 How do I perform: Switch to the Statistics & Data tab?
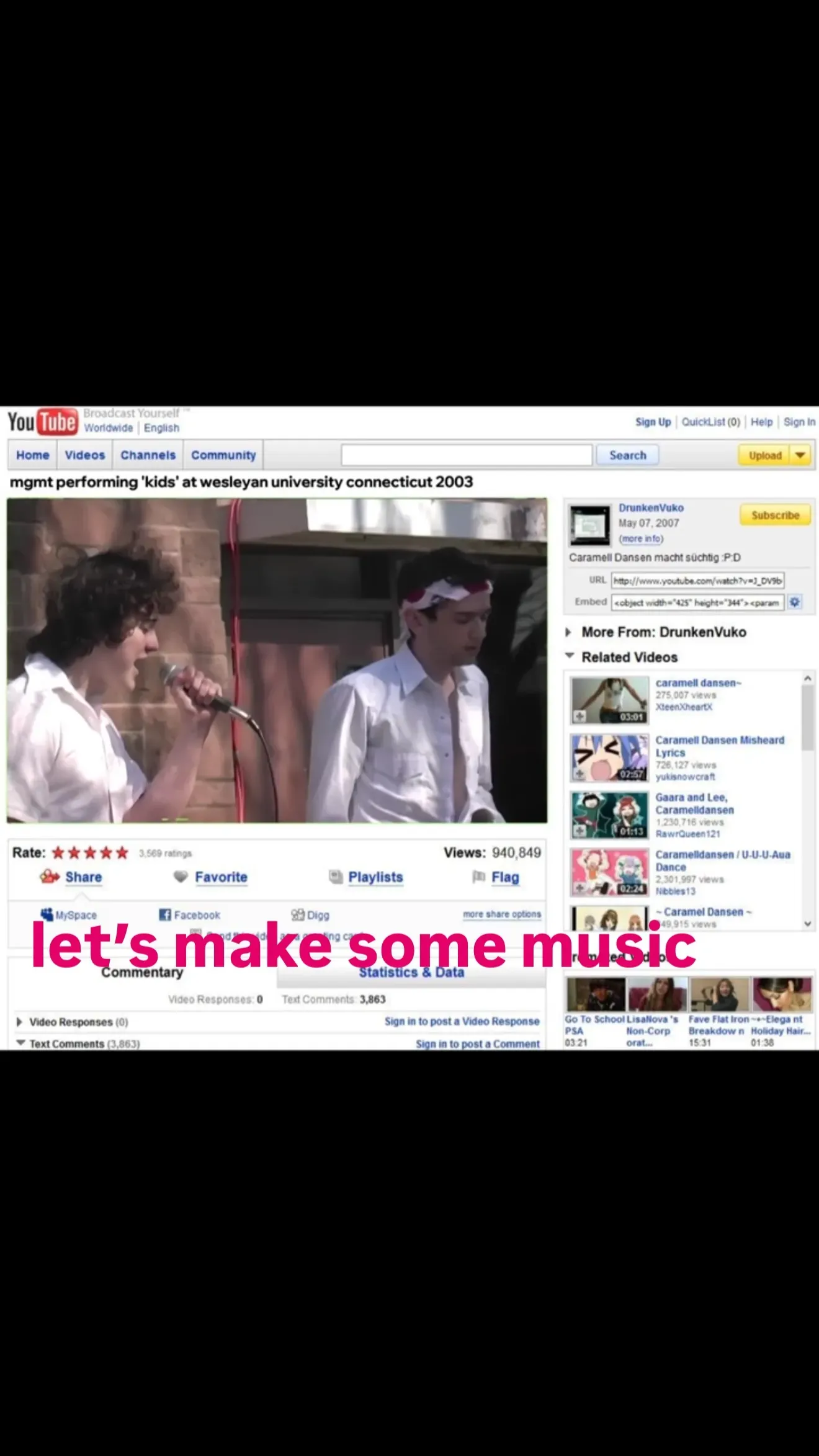click(411, 973)
